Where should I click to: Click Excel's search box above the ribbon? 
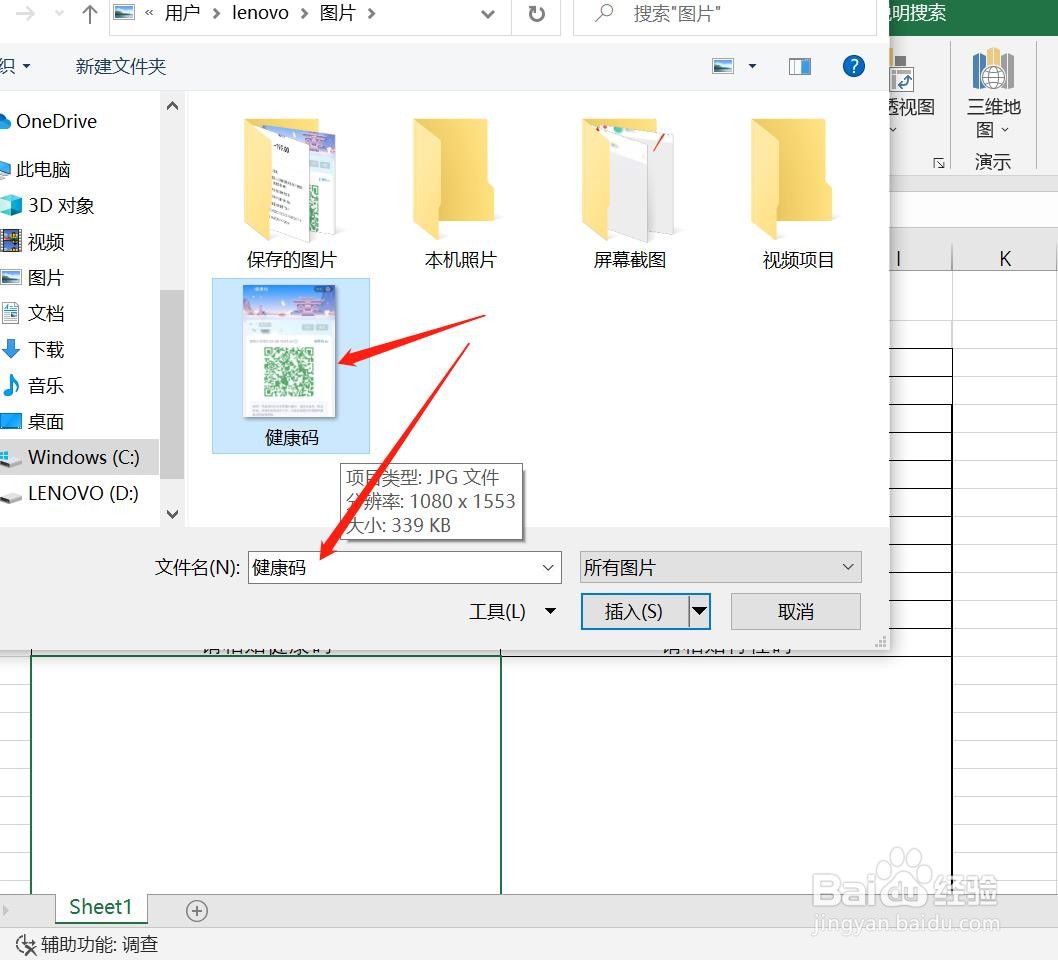pos(918,13)
